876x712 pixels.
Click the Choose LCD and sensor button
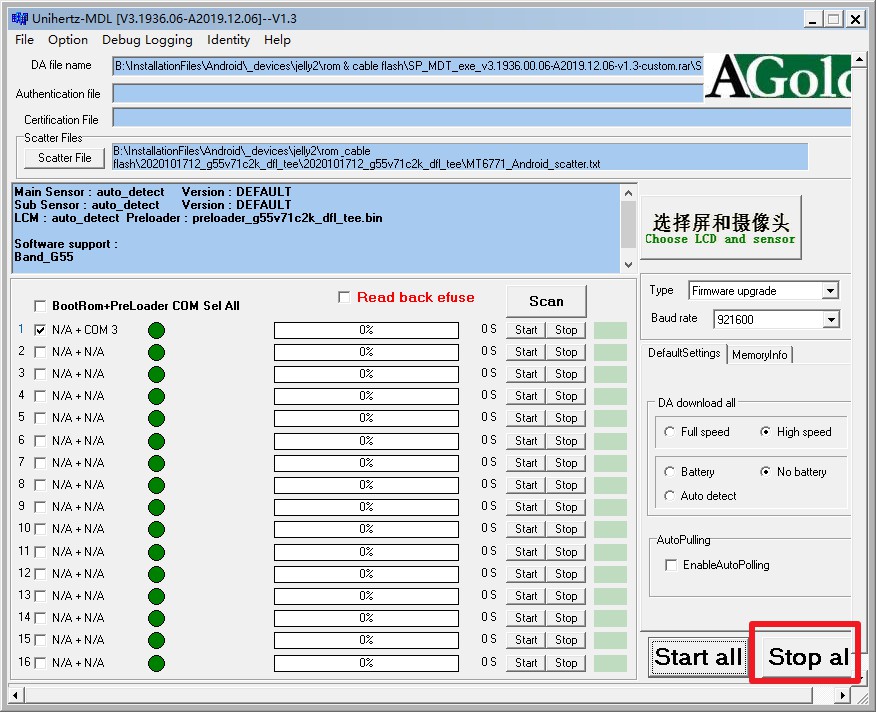click(x=720, y=228)
